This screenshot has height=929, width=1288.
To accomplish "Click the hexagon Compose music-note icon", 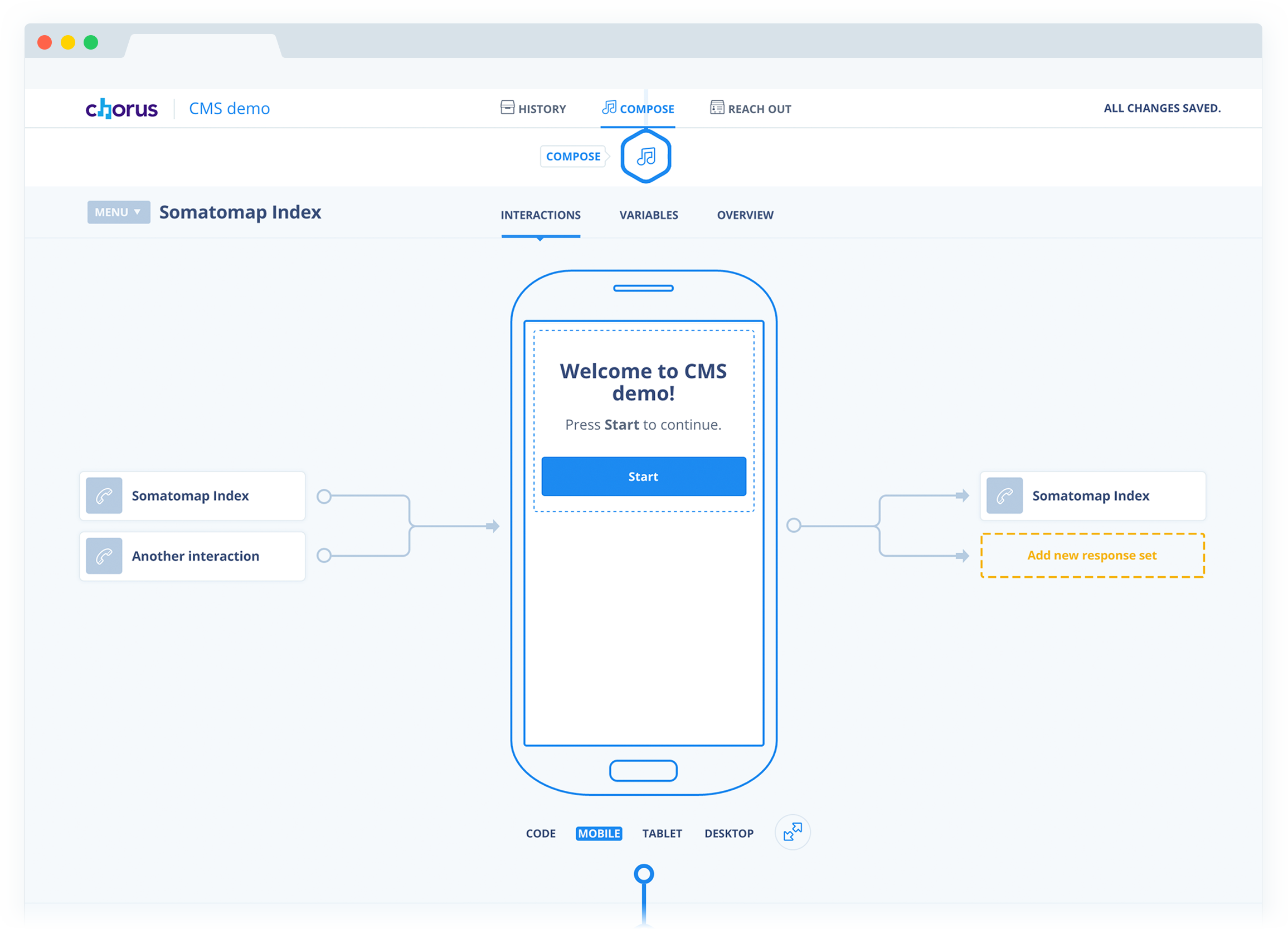I will (x=646, y=156).
